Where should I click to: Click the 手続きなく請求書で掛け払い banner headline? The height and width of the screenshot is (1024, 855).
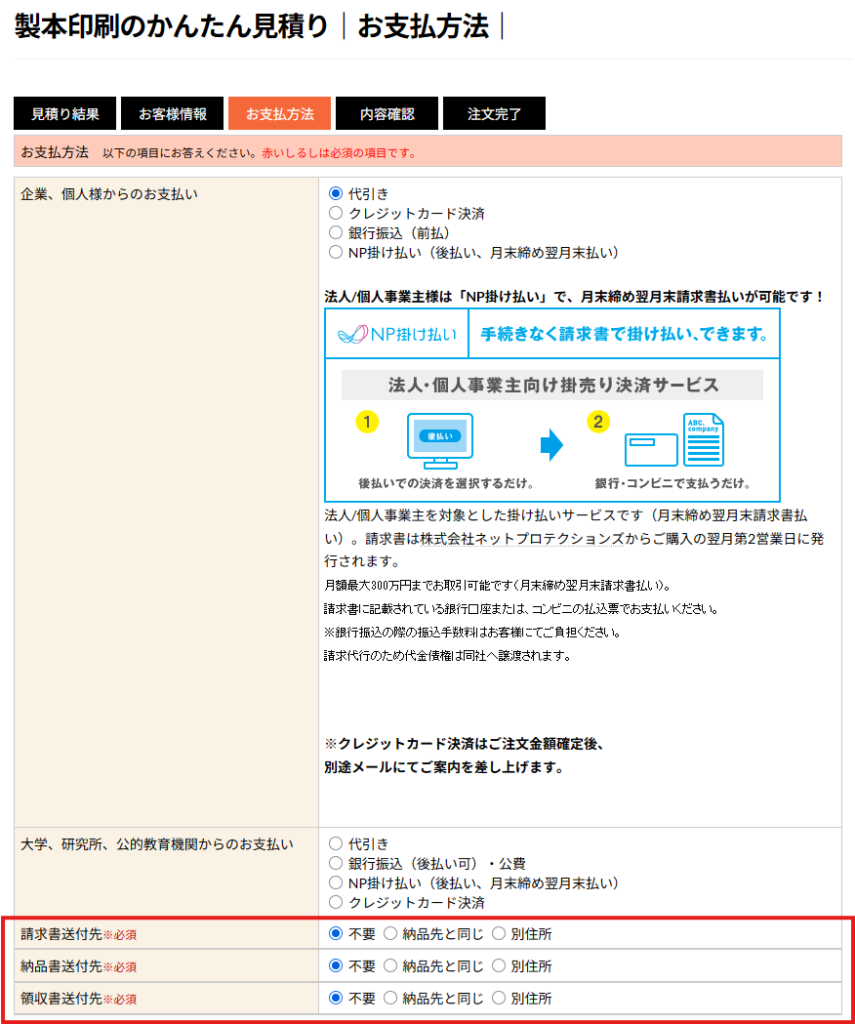coord(624,334)
